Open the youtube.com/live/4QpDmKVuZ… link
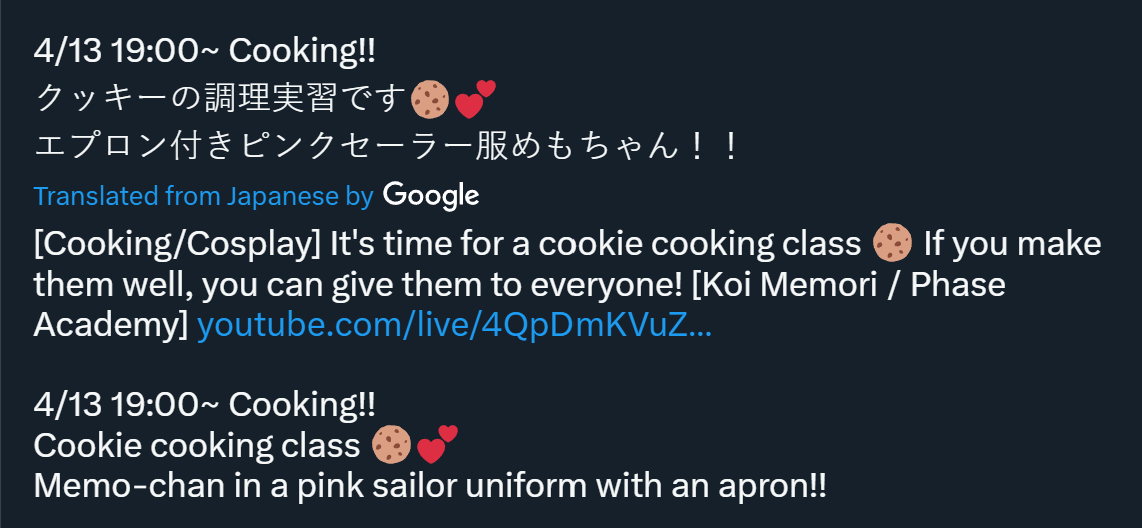 [454, 326]
